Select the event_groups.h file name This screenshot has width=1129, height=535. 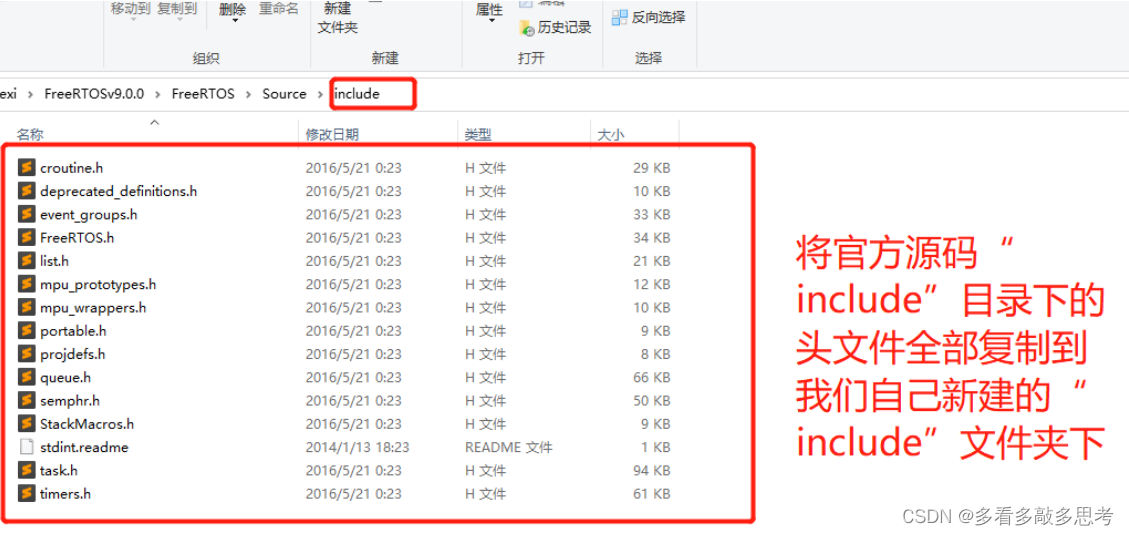click(x=89, y=215)
